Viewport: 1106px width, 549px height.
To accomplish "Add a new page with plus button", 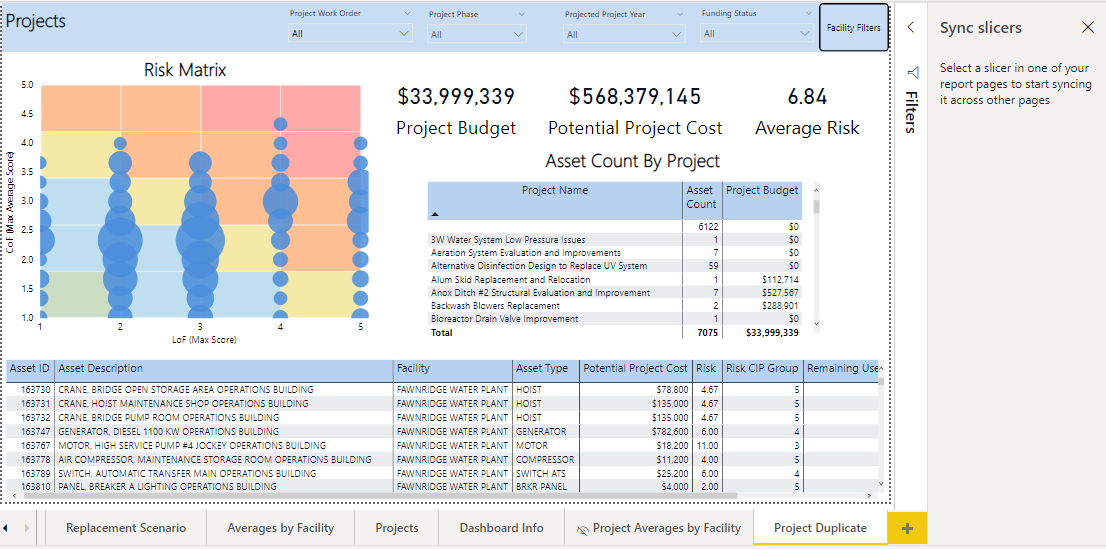I will click(x=907, y=529).
